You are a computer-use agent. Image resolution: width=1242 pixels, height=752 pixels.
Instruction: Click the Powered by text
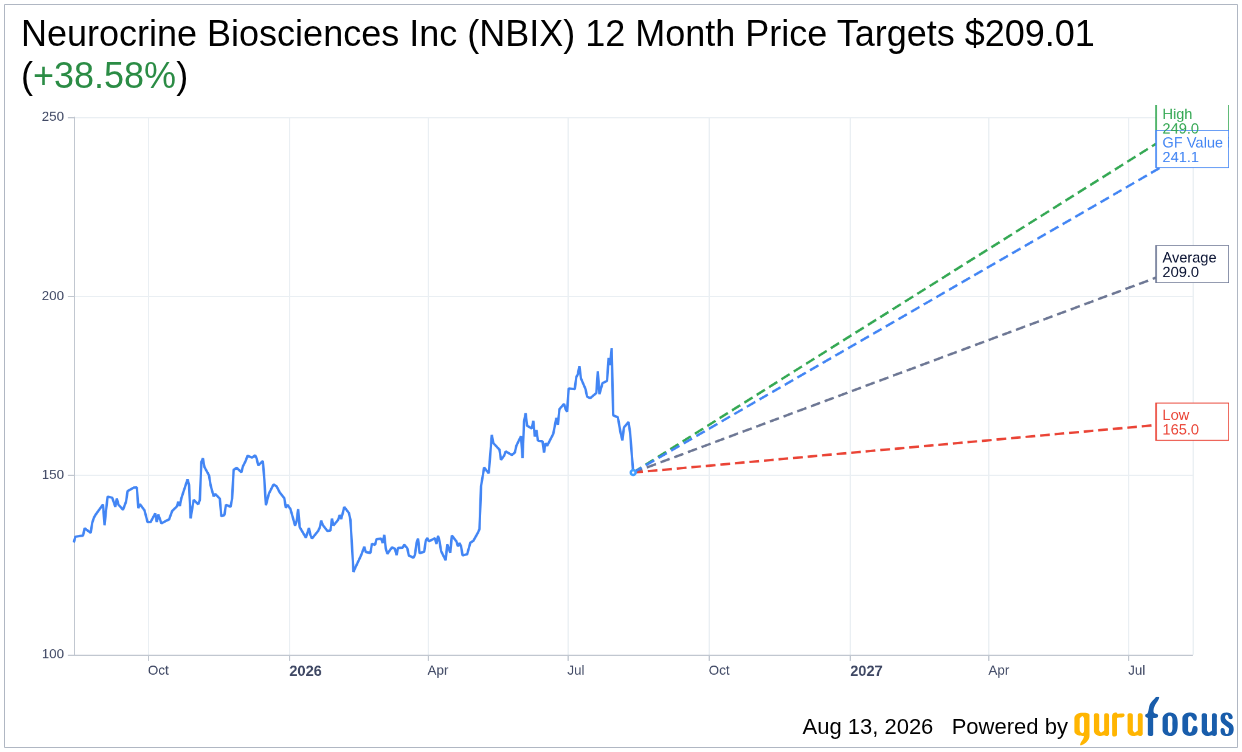point(1010,727)
